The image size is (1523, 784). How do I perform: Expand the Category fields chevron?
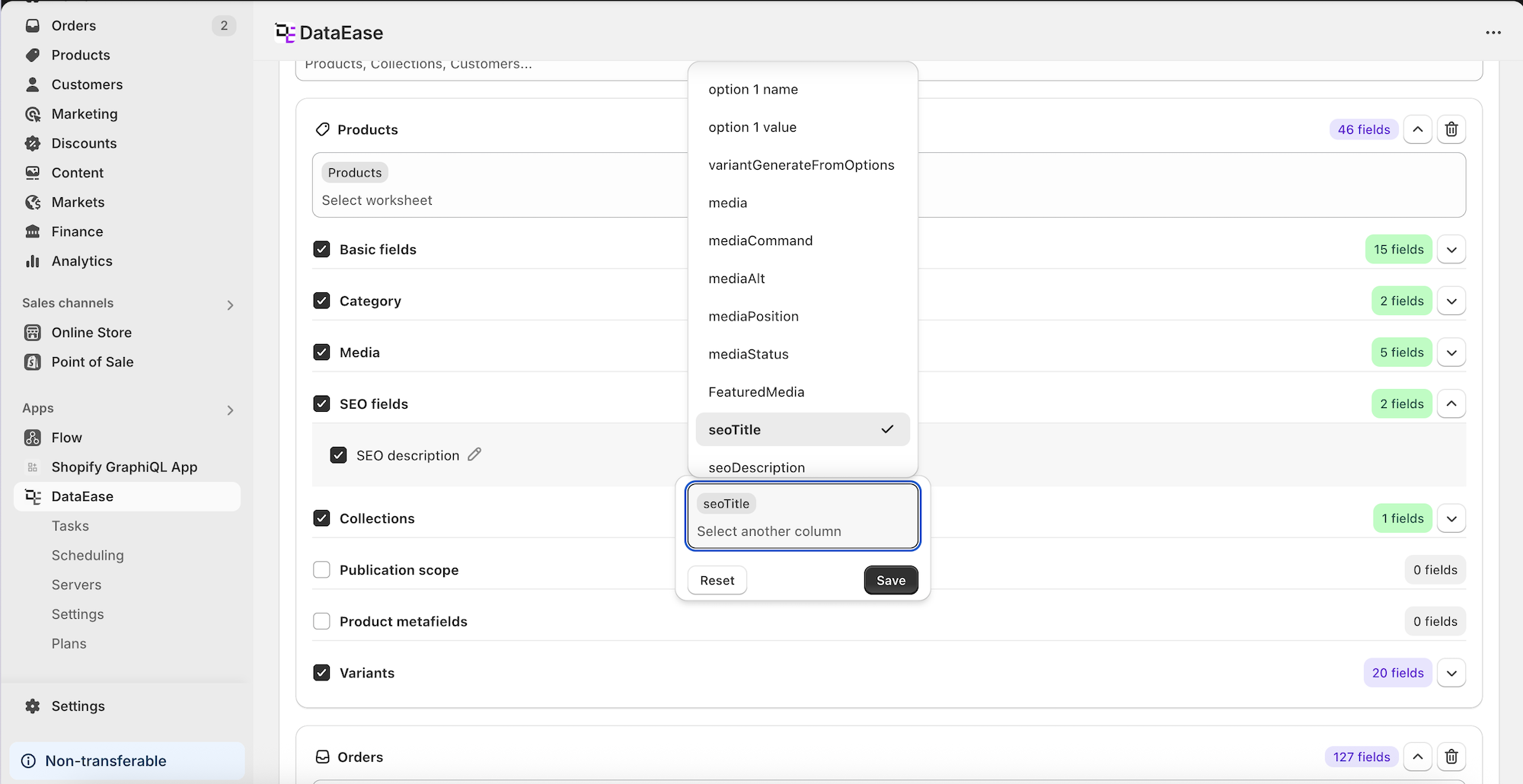(x=1451, y=301)
